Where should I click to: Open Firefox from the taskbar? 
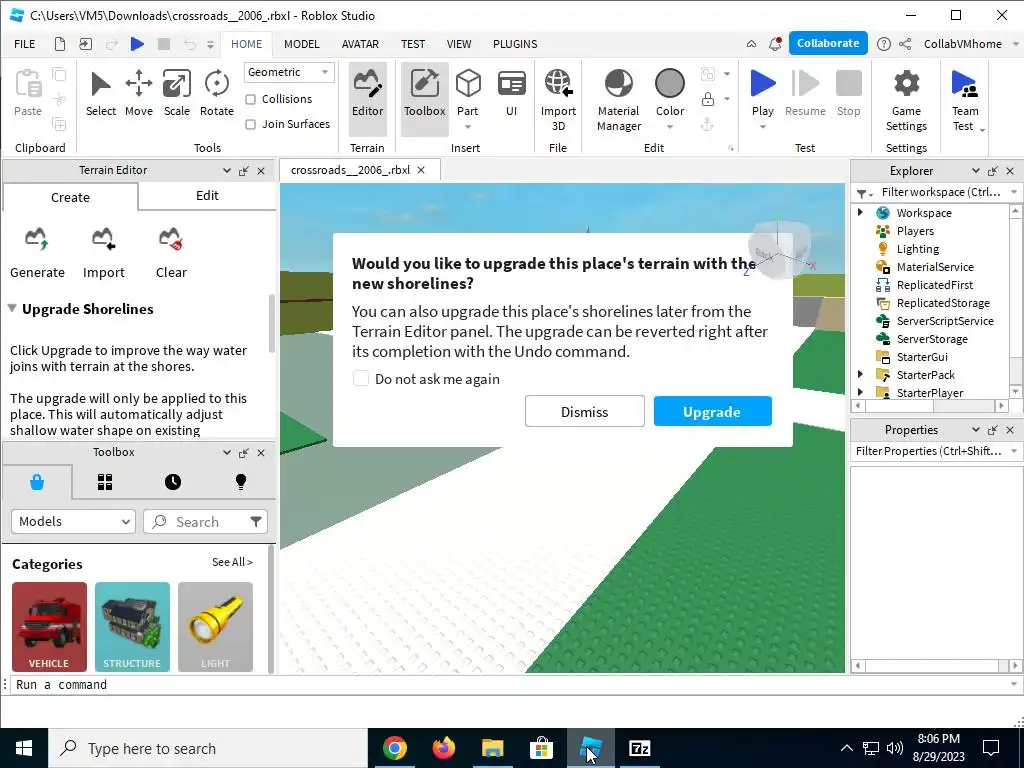pyautogui.click(x=443, y=748)
